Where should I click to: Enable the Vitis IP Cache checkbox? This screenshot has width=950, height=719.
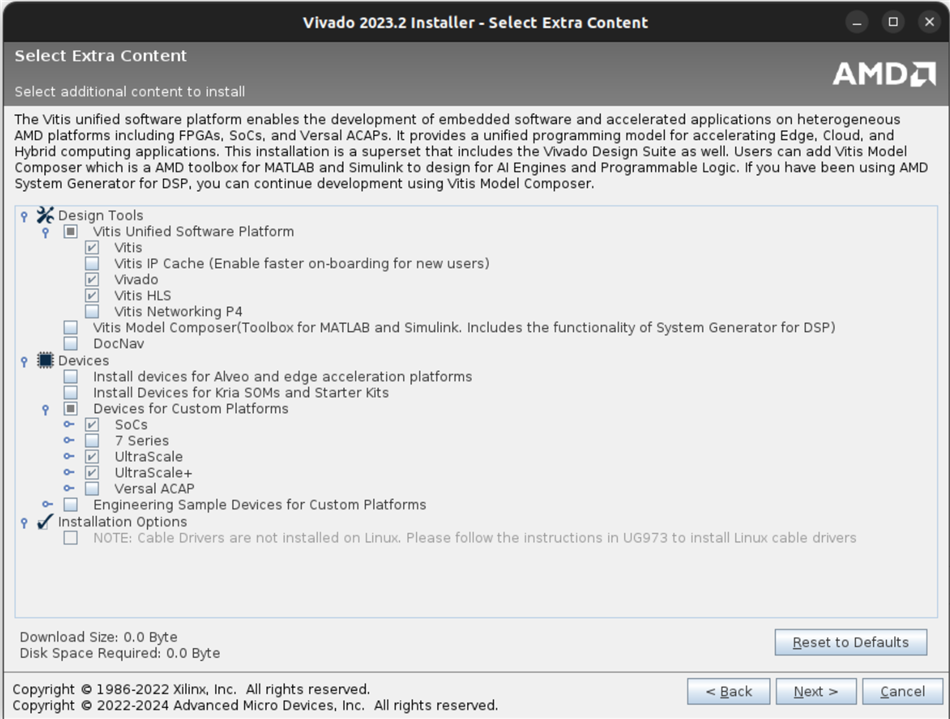(92, 263)
